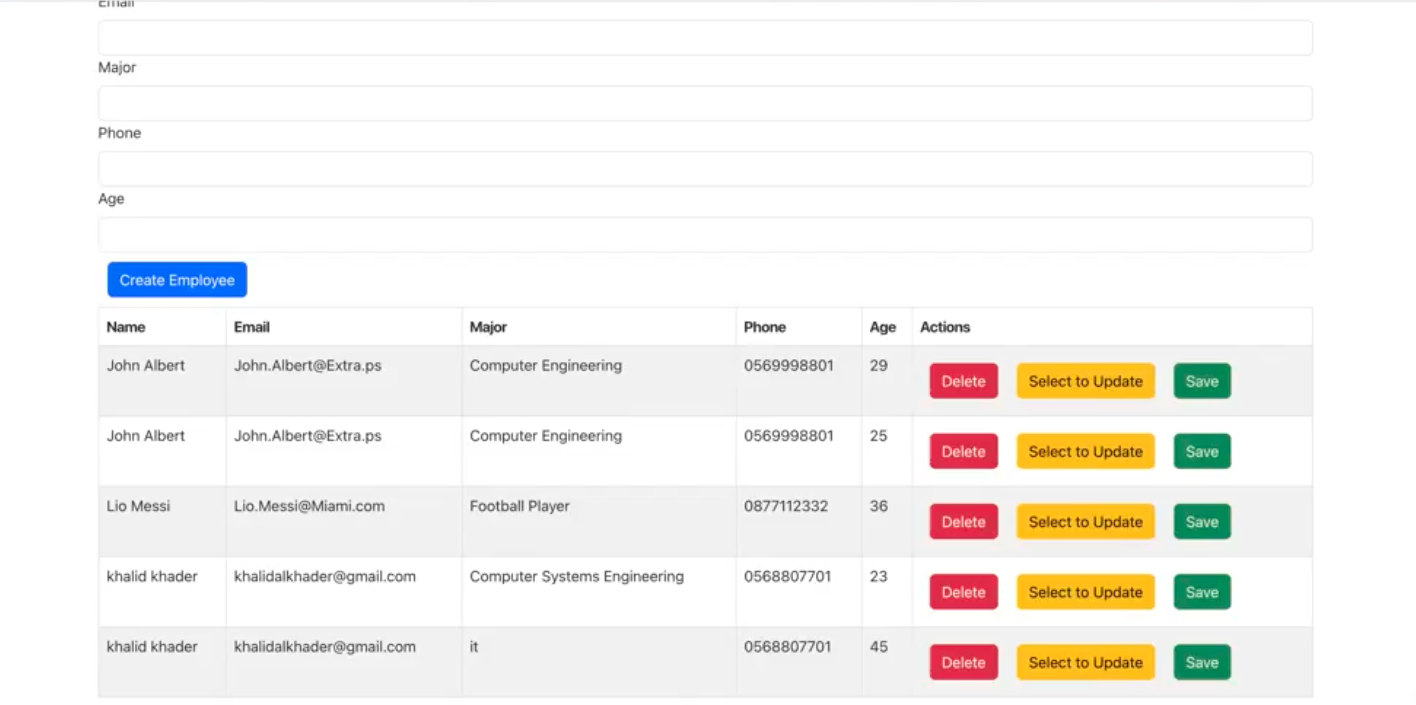Click the Email column header
Image resolution: width=1416 pixels, height=705 pixels.
pyautogui.click(x=252, y=327)
